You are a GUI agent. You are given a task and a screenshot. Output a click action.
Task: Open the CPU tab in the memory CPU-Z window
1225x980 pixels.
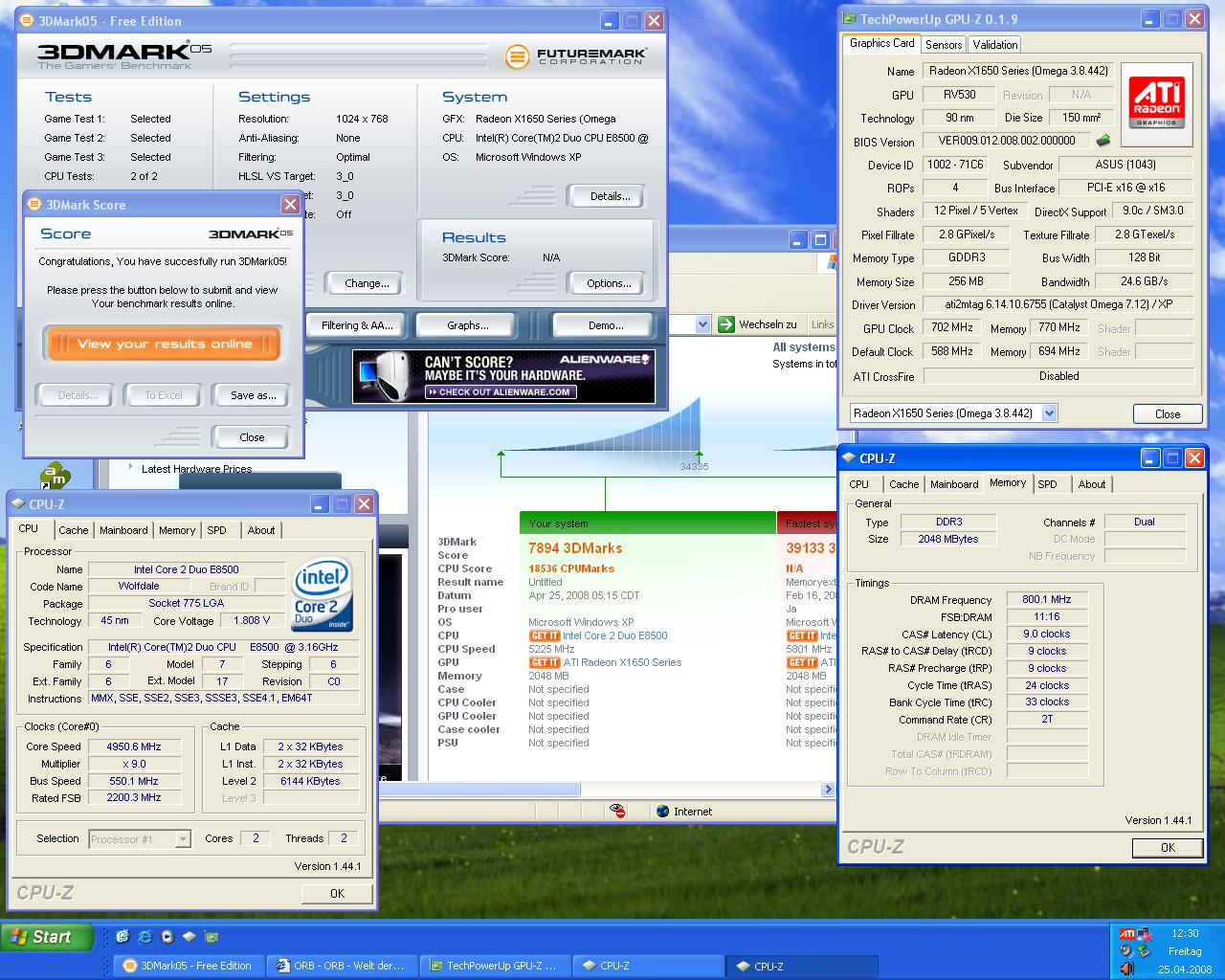pos(859,484)
